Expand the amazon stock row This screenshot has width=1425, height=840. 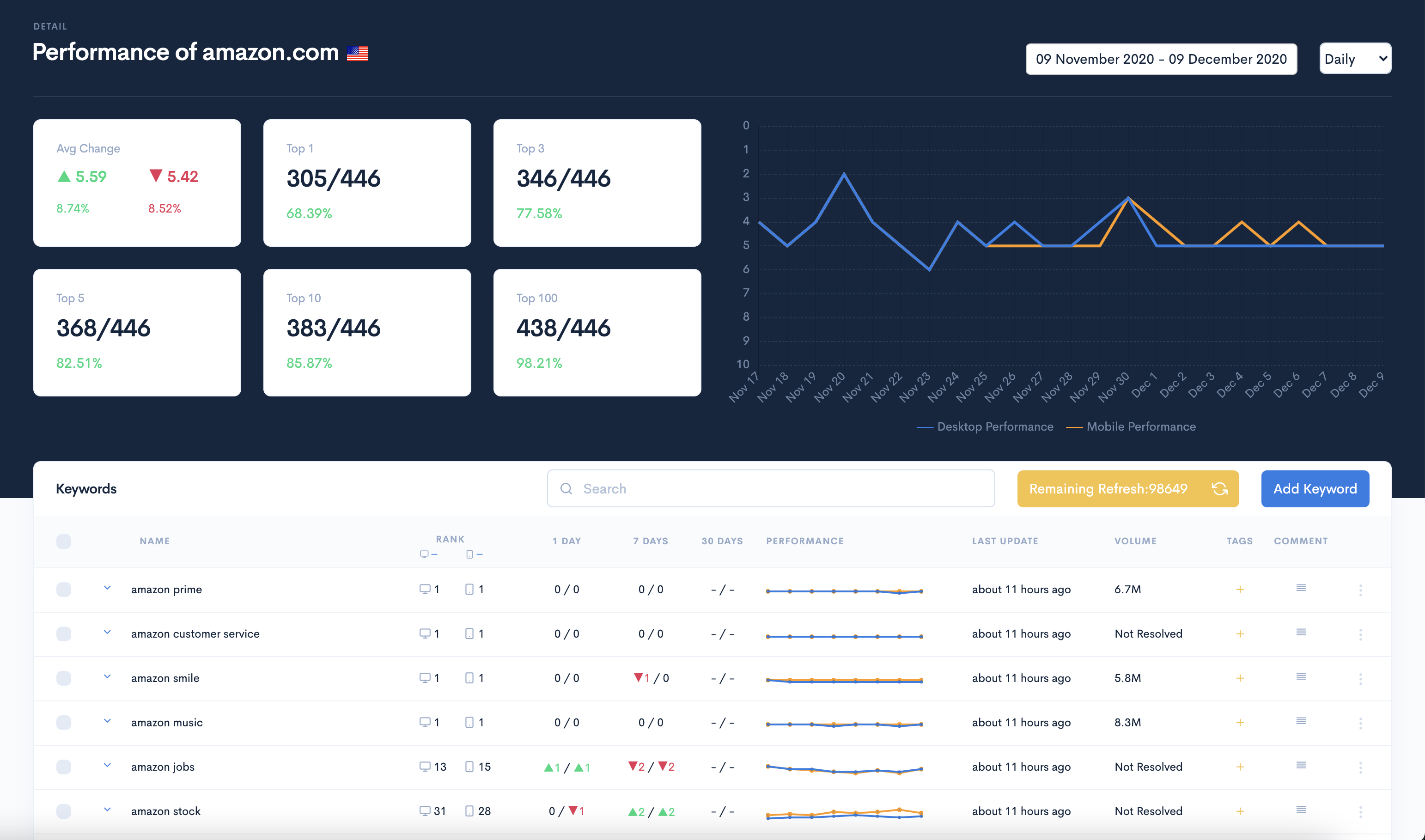[x=107, y=810]
